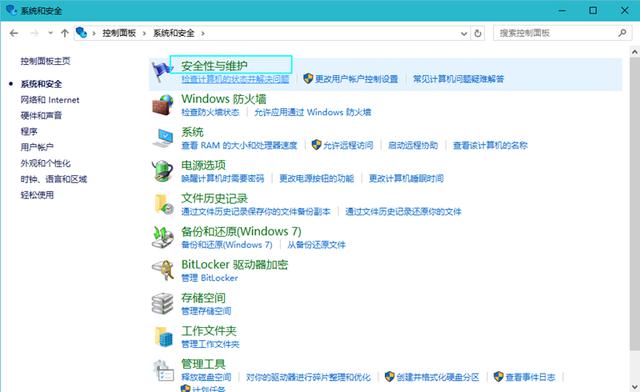Go up one level with up arrow
Viewport: 640px width, 392px height.
click(x=64, y=33)
